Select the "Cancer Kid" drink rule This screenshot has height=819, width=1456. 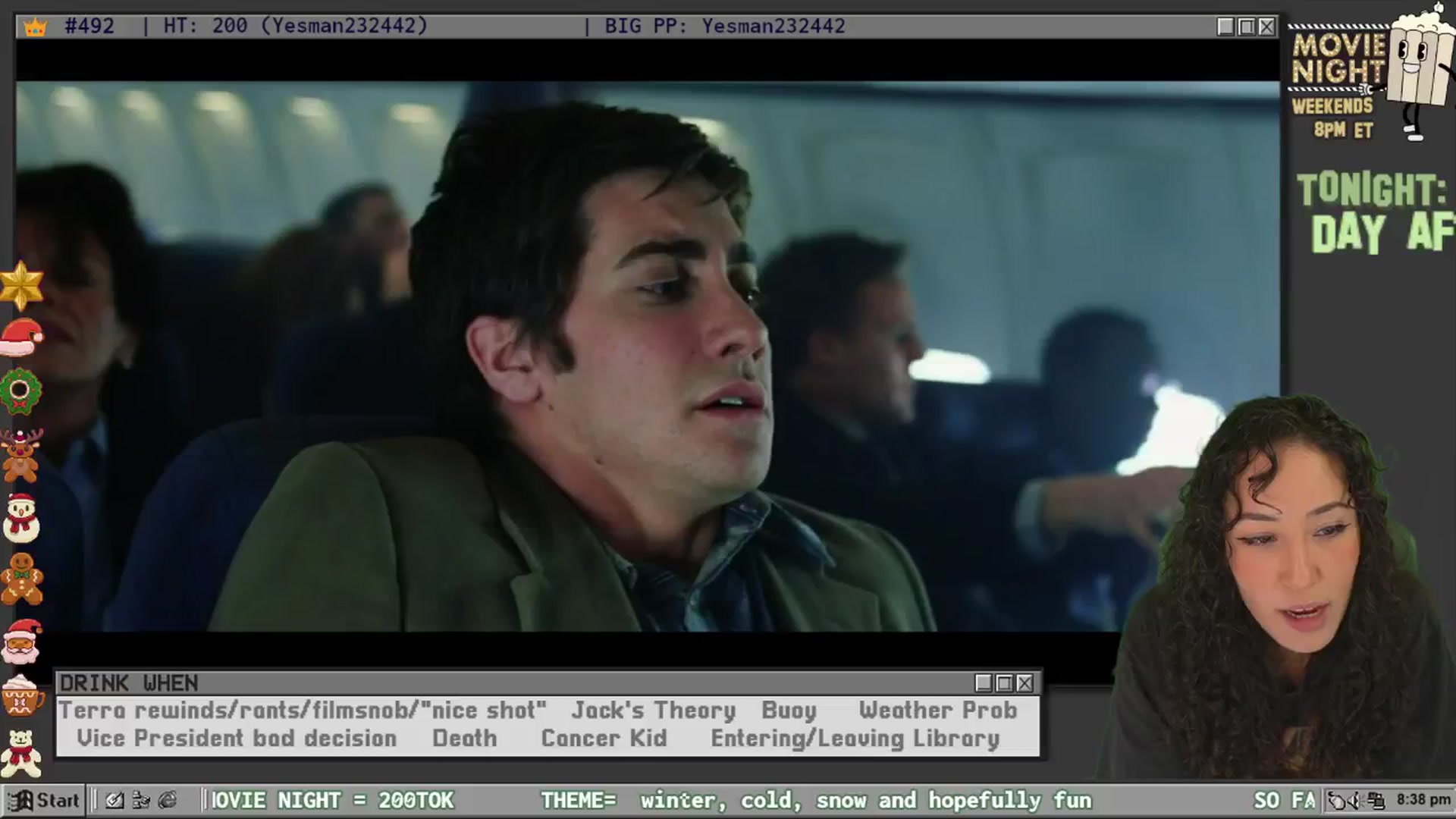(x=604, y=739)
